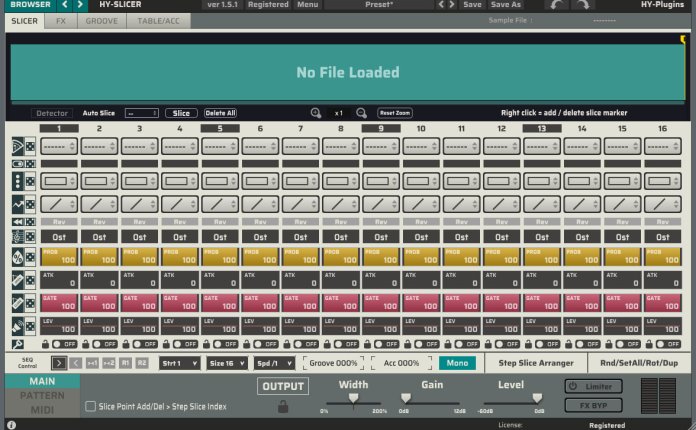Open the Auto Slice dropdown
Viewport: 696px width, 430px height.
tap(142, 113)
